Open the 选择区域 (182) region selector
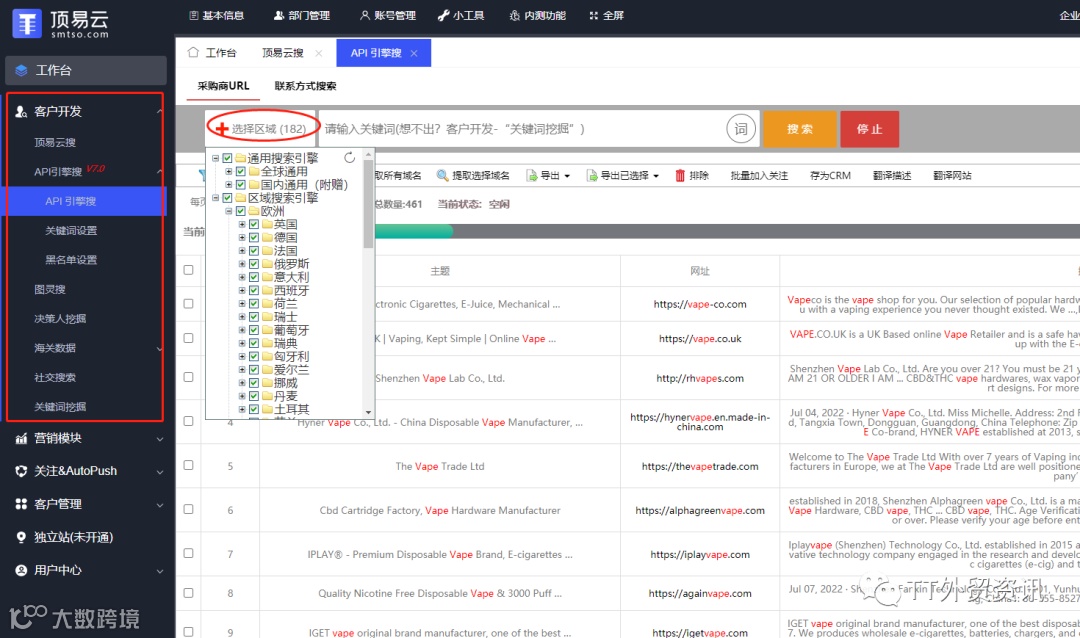The image size is (1080, 638). pyautogui.click(x=262, y=129)
